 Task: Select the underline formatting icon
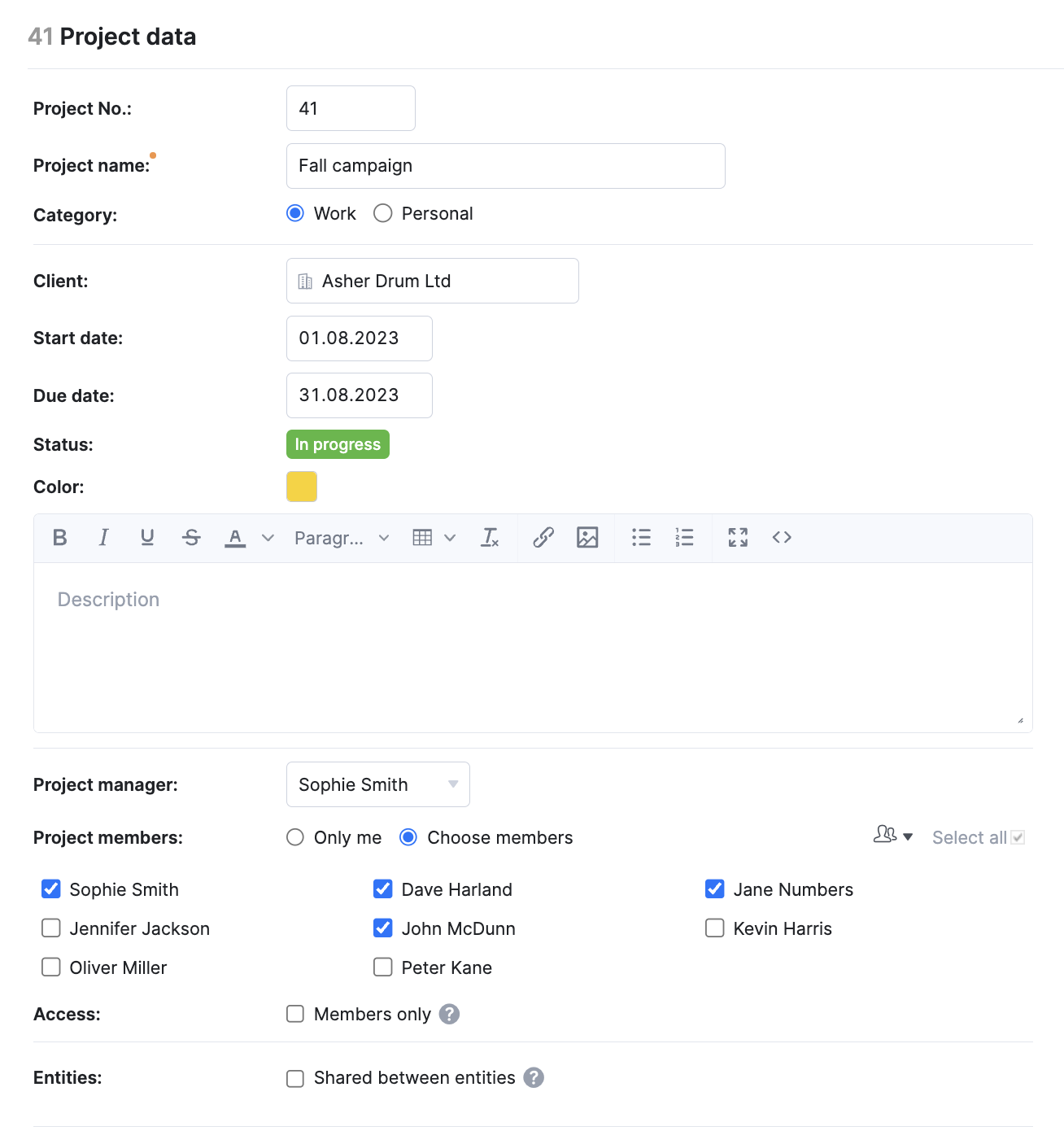click(147, 537)
